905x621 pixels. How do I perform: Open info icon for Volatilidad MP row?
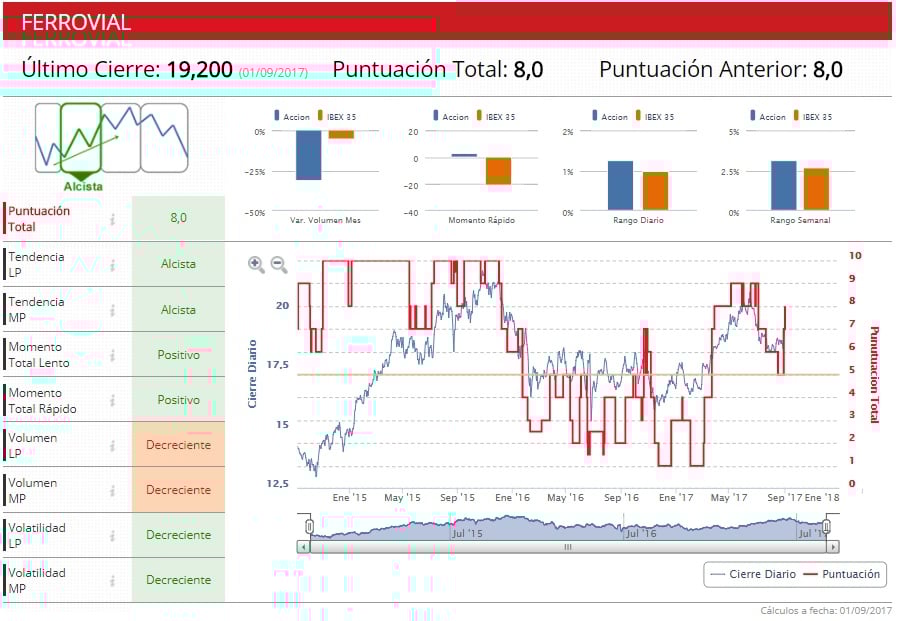pyautogui.click(x=113, y=581)
